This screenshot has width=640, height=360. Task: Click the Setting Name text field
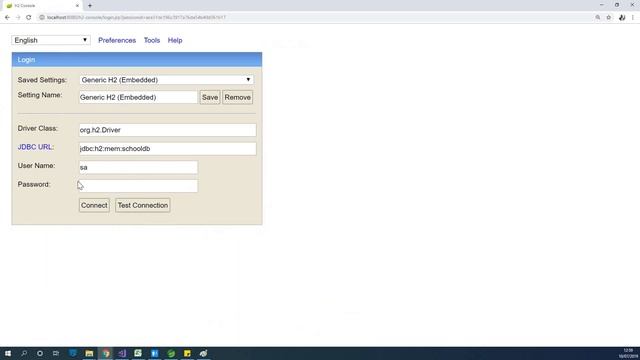(x=138, y=97)
